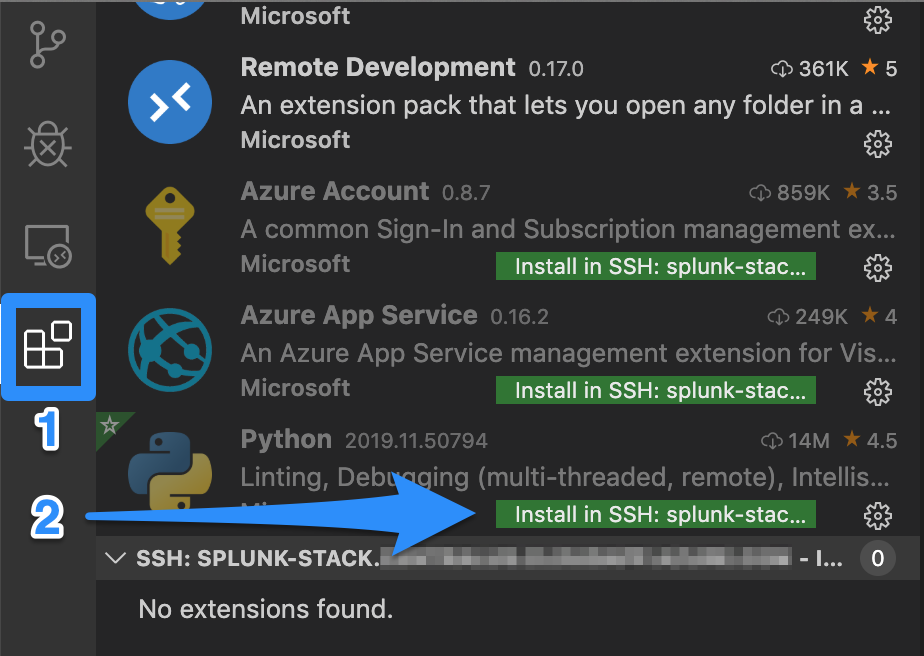Open Azure Account extension settings gear

[877, 267]
